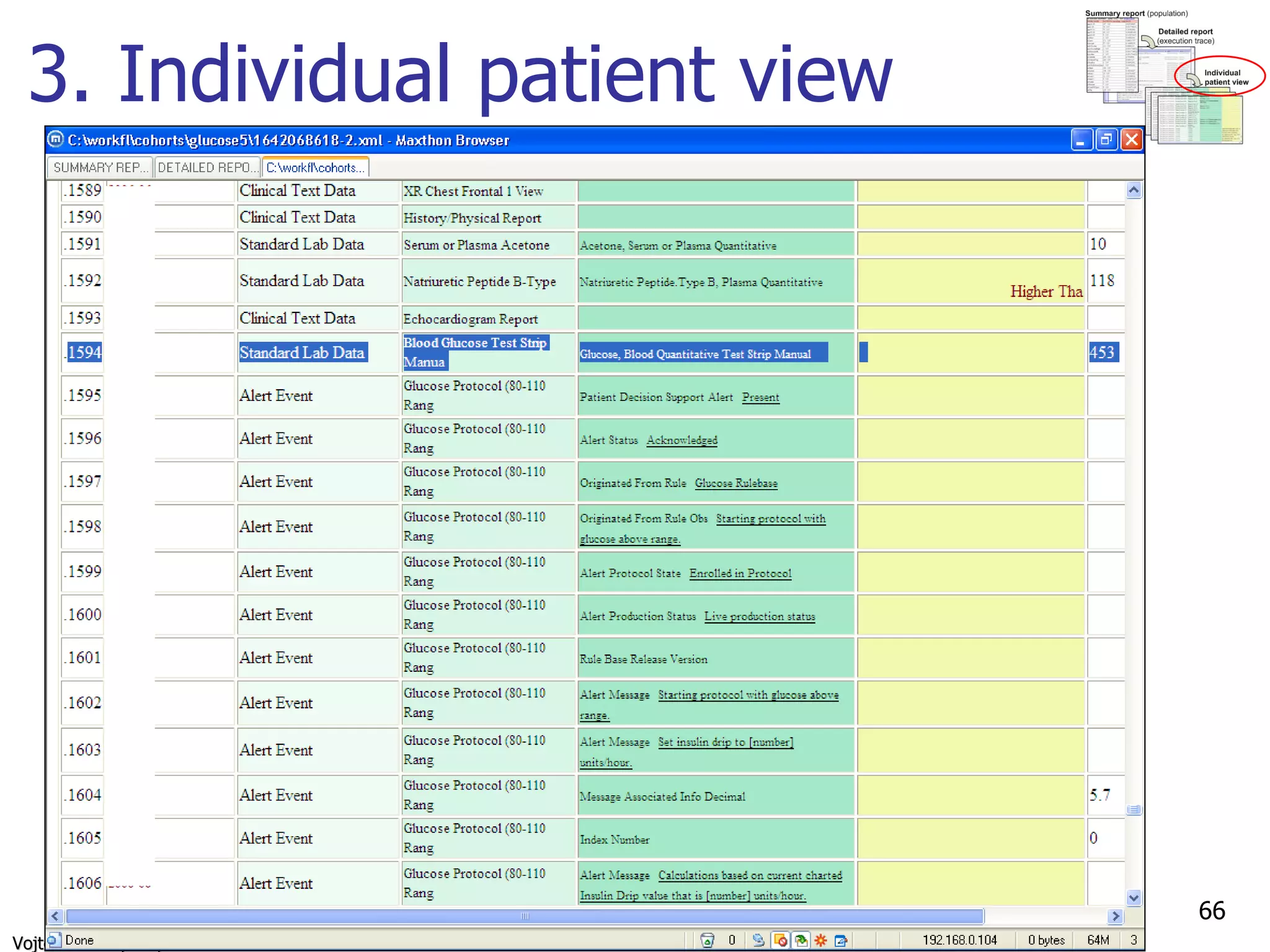
Task: Click row number 1589
Action: pos(84,190)
